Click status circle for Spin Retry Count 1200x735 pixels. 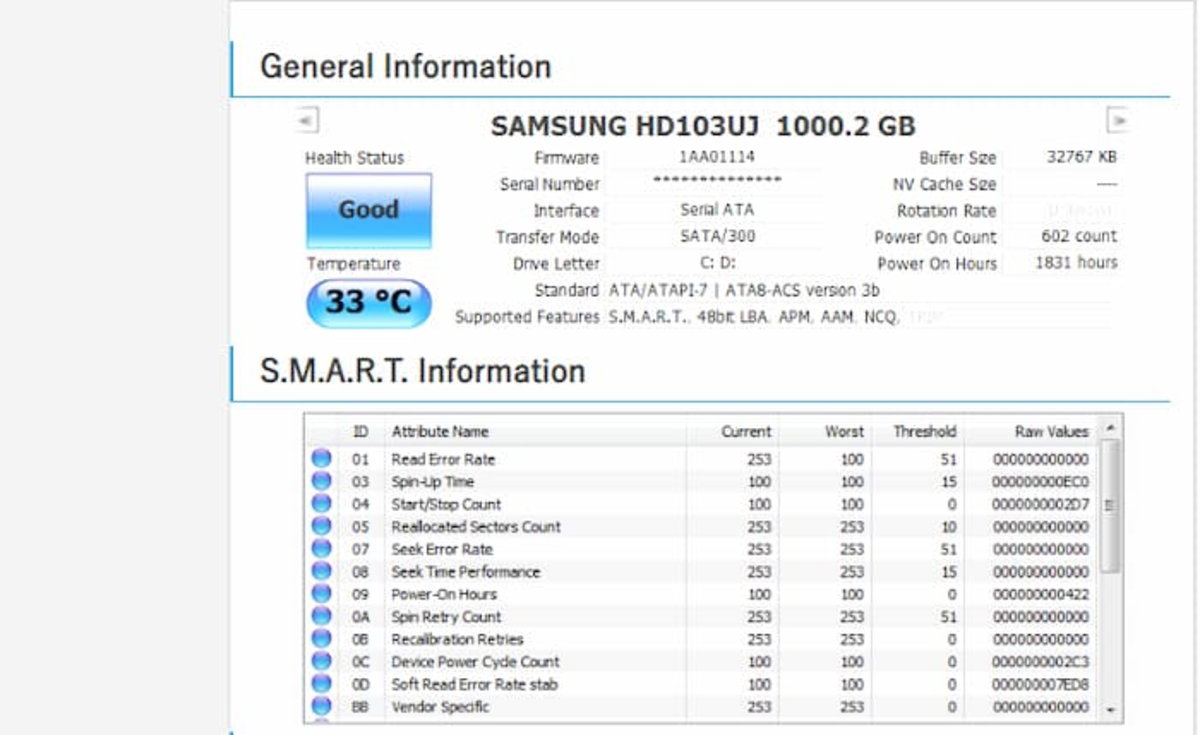(321, 616)
